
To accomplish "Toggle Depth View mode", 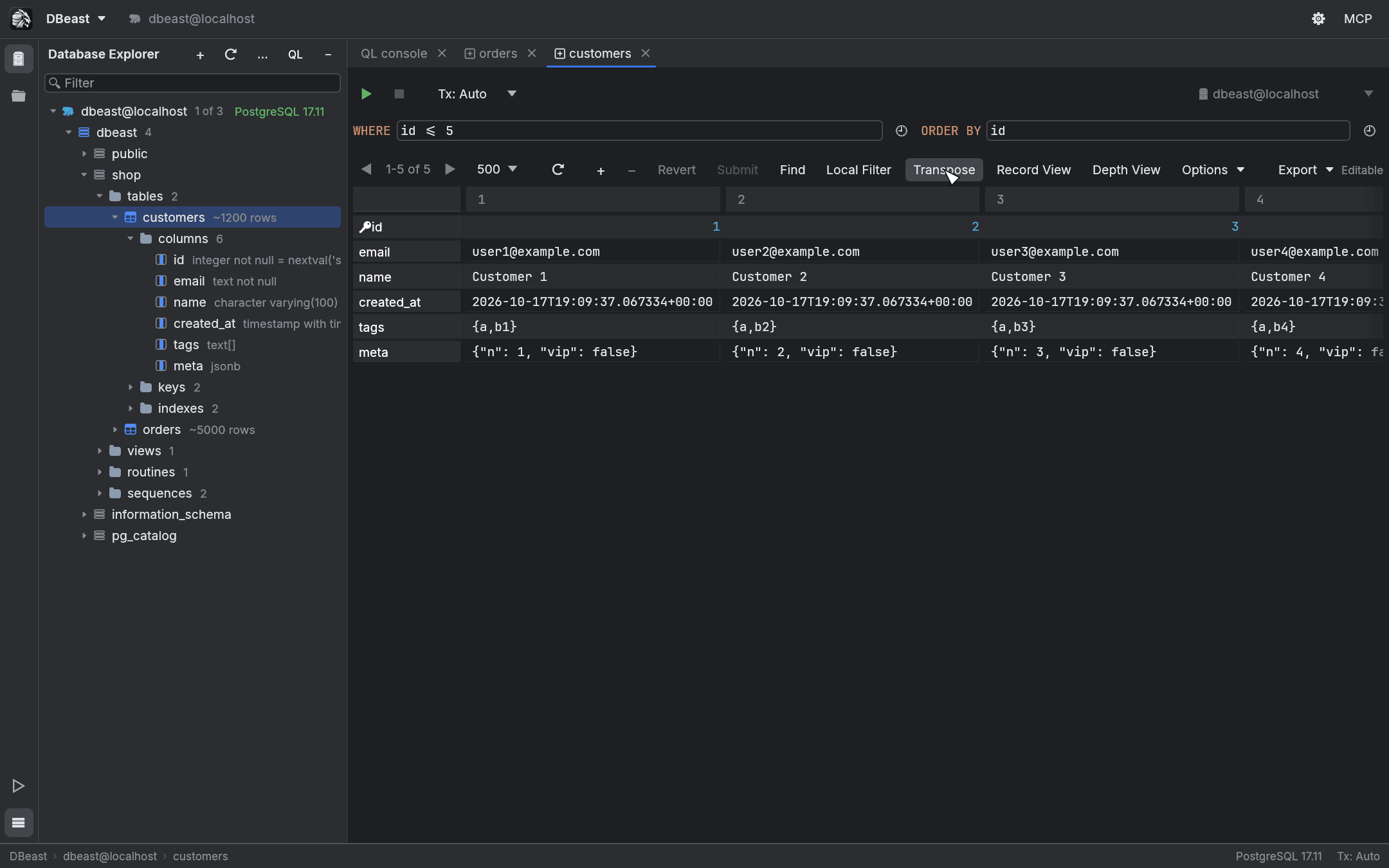I will pos(1126,170).
